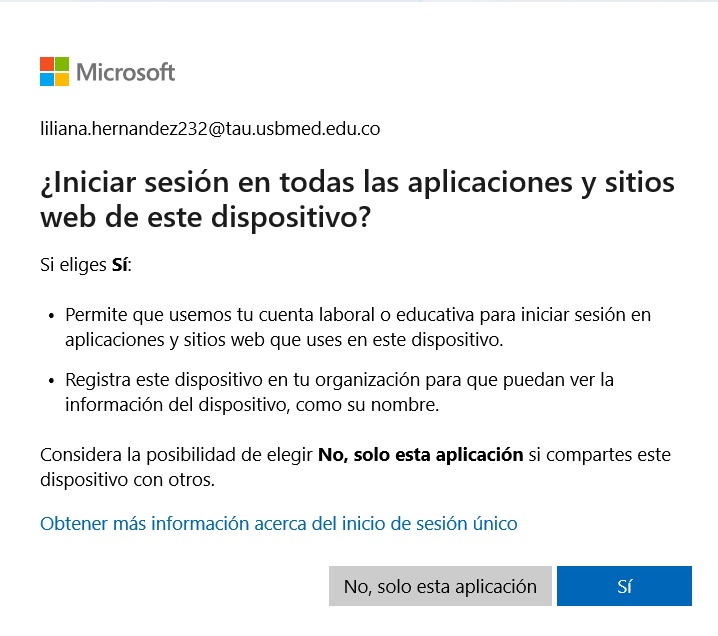Click the ¿Iniciar sesión en todas heading

coord(357,200)
